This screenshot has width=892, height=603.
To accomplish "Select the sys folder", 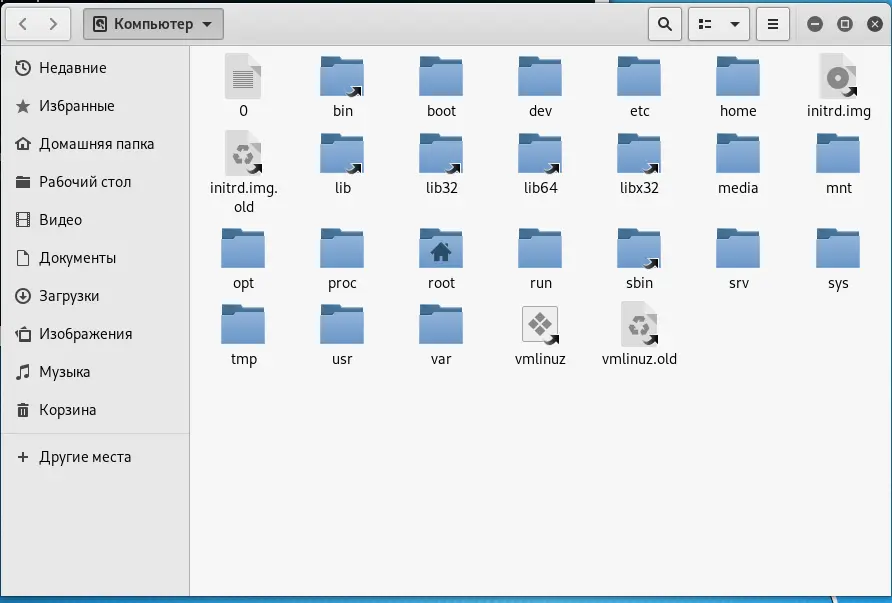I will point(838,258).
